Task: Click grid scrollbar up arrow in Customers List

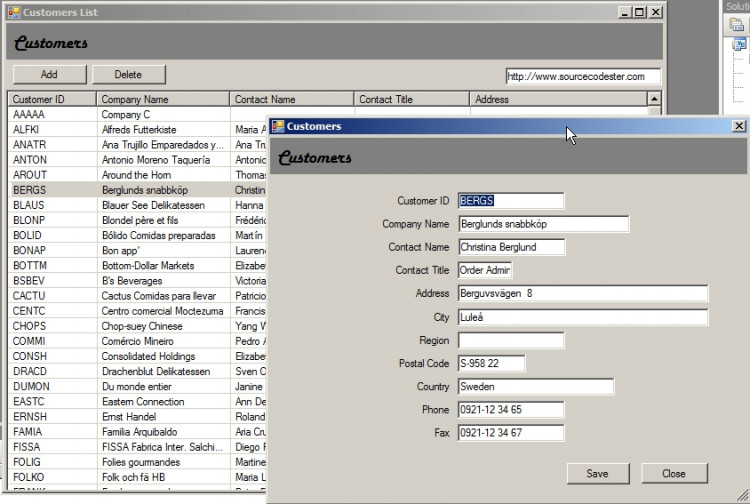Action: [654, 99]
